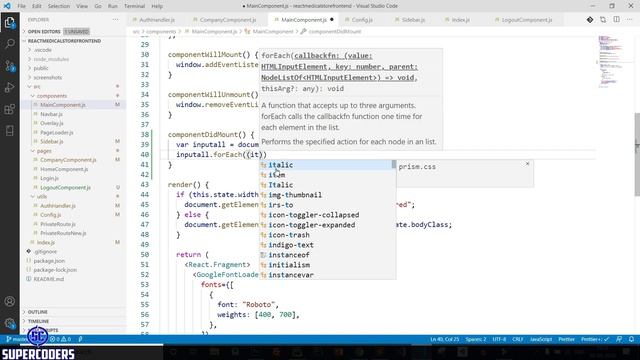Image resolution: width=640 pixels, height=360 pixels.
Task: Open the Run menu
Action: click(x=113, y=6)
